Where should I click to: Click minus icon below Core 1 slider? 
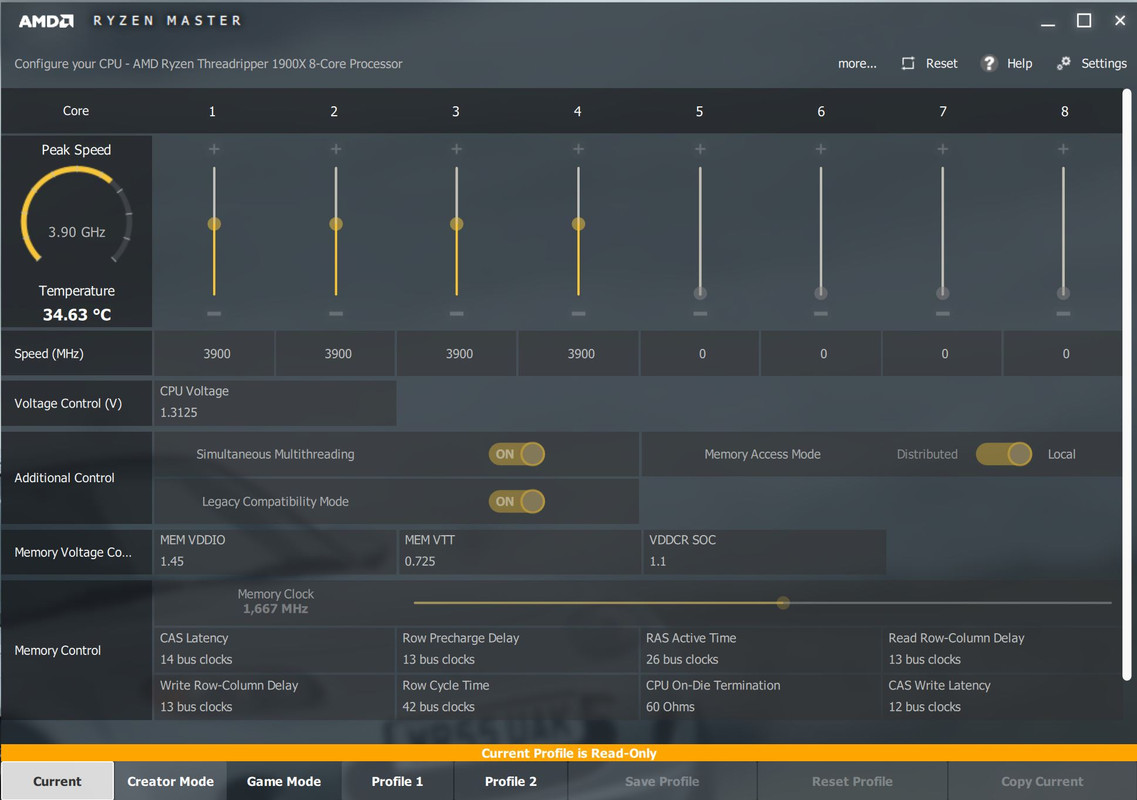(x=214, y=313)
